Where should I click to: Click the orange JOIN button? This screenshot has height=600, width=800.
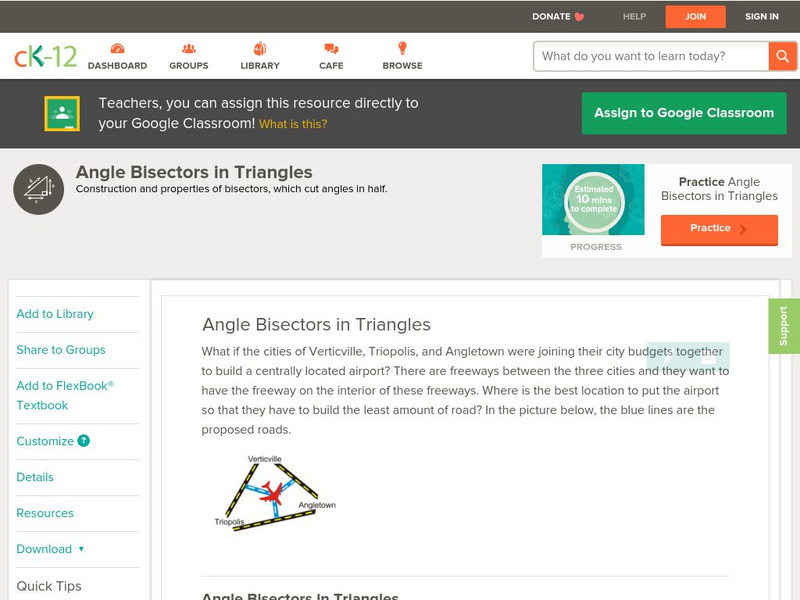tap(695, 17)
